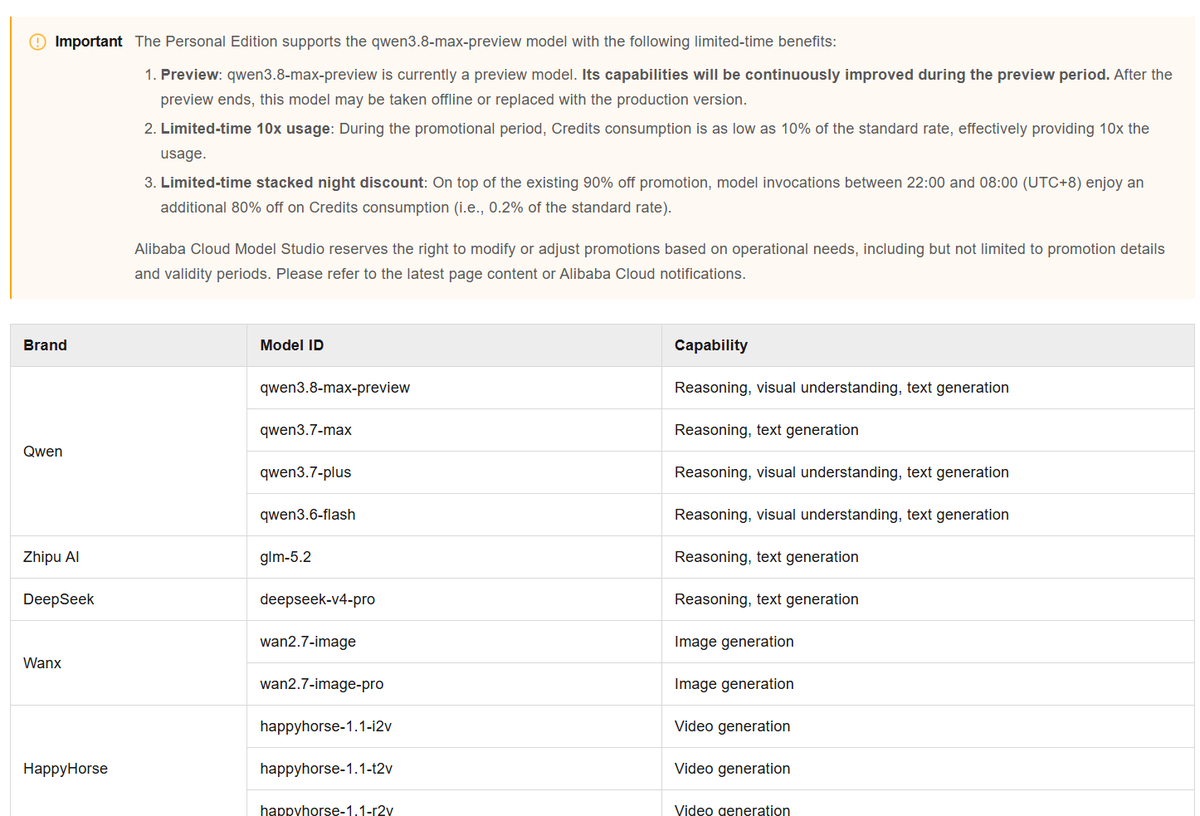
Task: Click the 'Limited-time 10x usage' heading
Action: [x=245, y=129]
